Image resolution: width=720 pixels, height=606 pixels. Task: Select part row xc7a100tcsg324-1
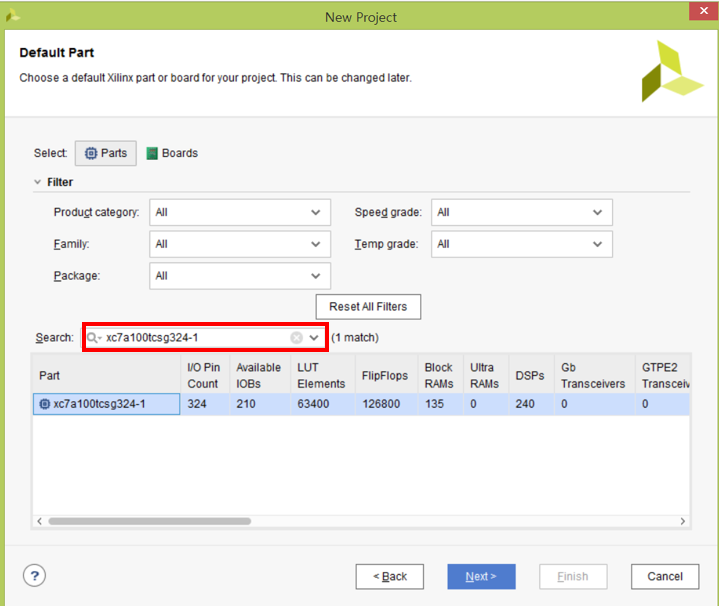coord(361,404)
